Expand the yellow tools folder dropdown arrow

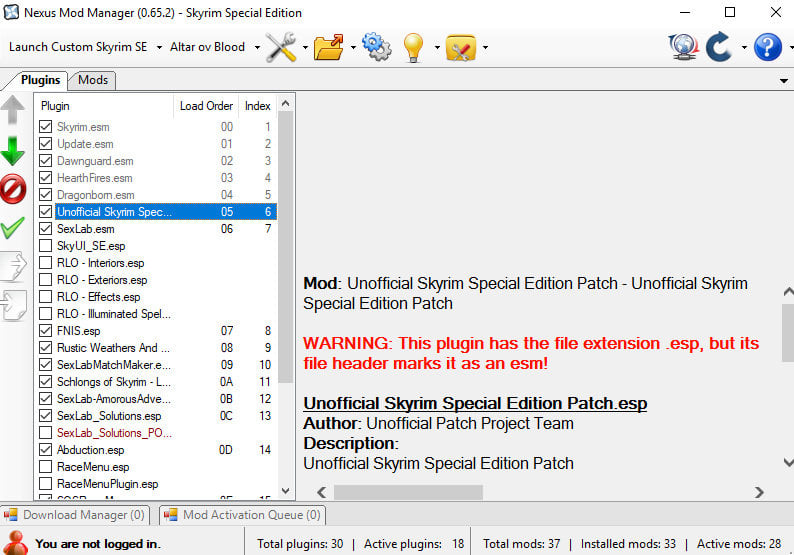click(485, 48)
